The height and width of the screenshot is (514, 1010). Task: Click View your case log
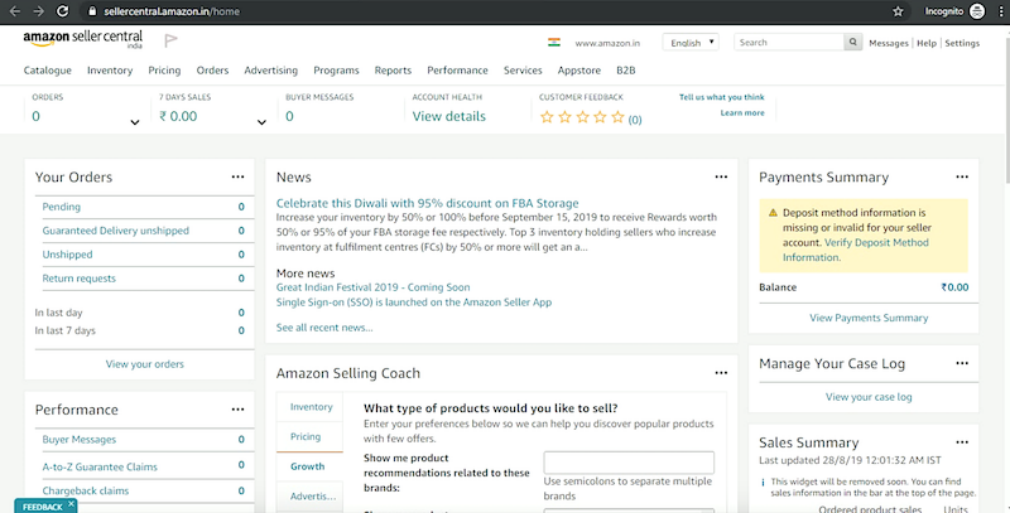pos(868,397)
